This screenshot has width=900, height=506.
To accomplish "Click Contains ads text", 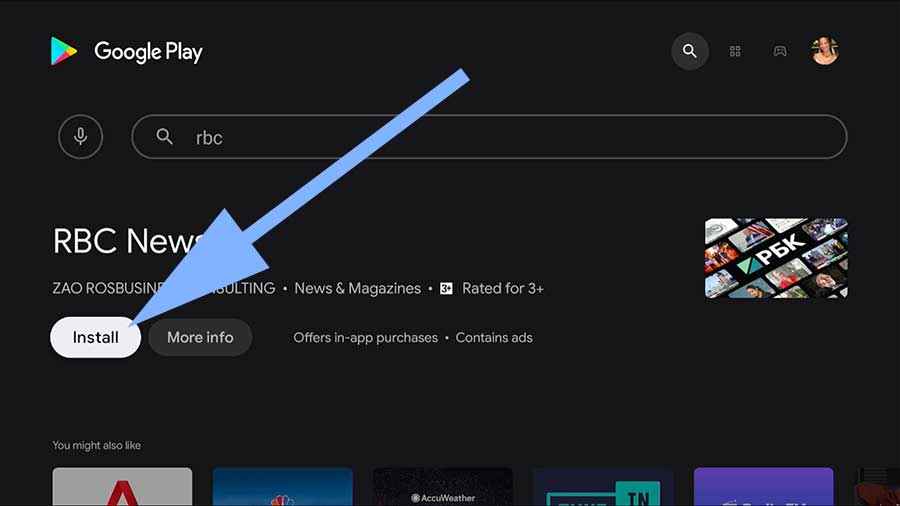I will 494,337.
